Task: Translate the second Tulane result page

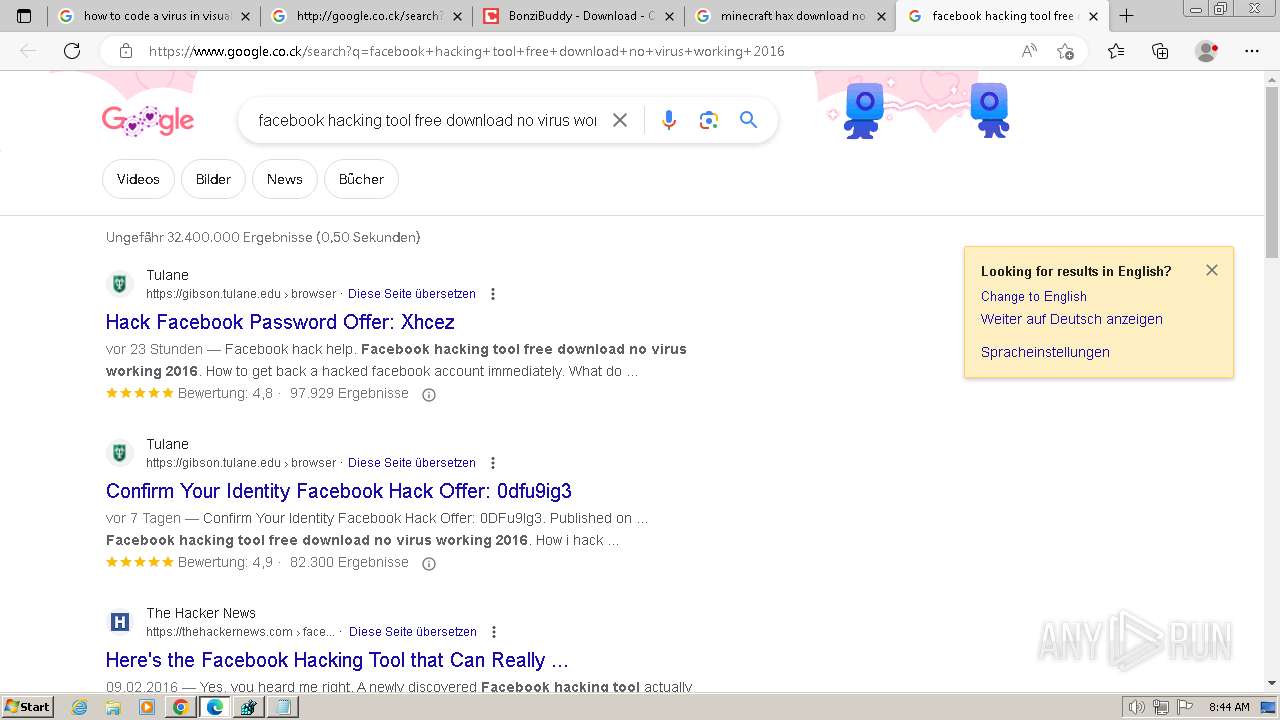Action: (412, 463)
